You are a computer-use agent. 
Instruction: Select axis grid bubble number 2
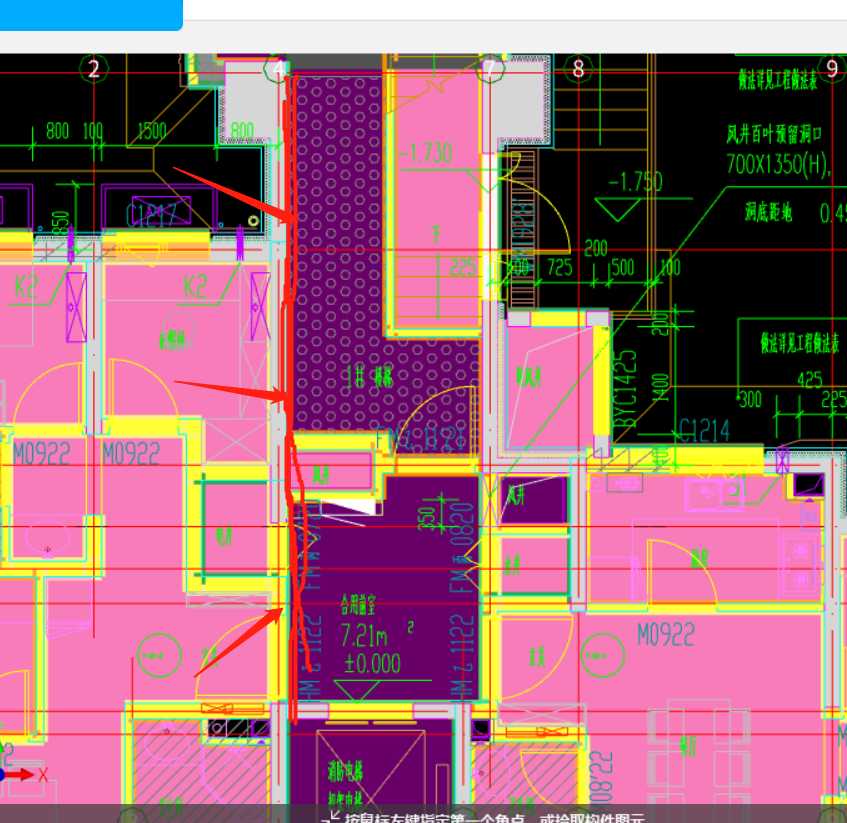[94, 69]
